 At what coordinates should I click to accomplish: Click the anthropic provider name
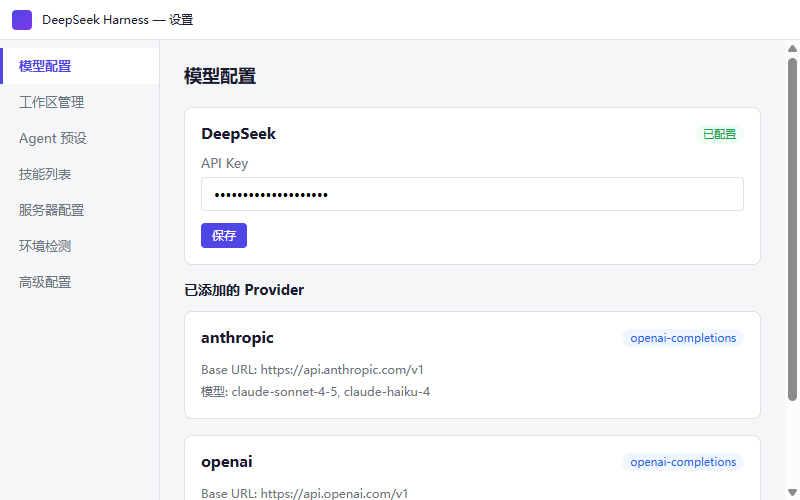tap(237, 338)
